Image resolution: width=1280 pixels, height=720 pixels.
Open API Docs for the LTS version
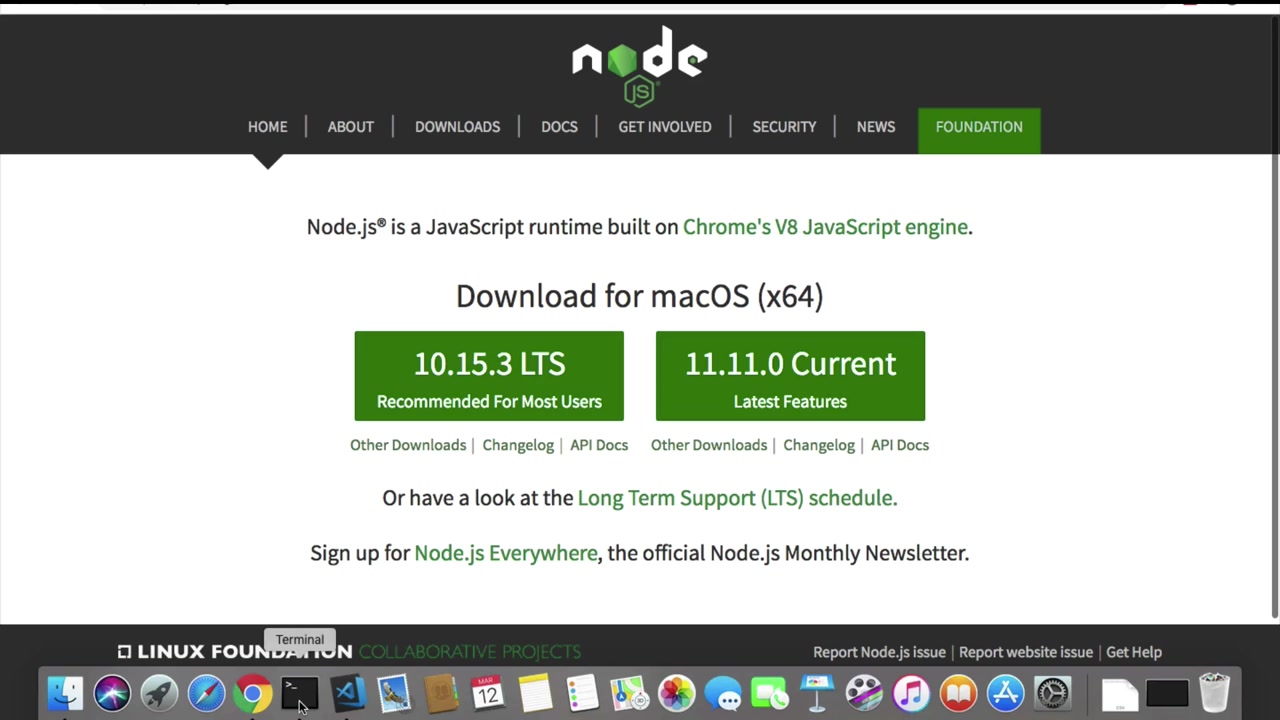pyautogui.click(x=599, y=445)
